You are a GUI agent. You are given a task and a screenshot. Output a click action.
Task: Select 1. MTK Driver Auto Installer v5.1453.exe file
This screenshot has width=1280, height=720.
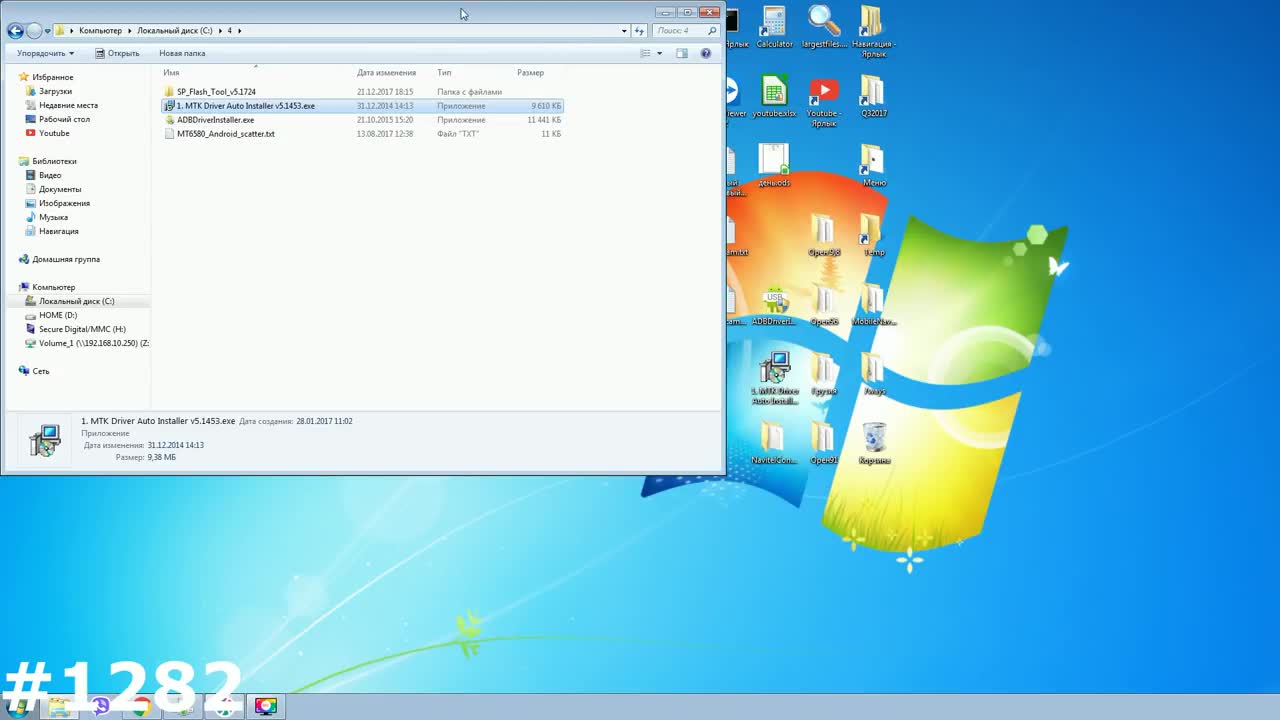(x=363, y=106)
